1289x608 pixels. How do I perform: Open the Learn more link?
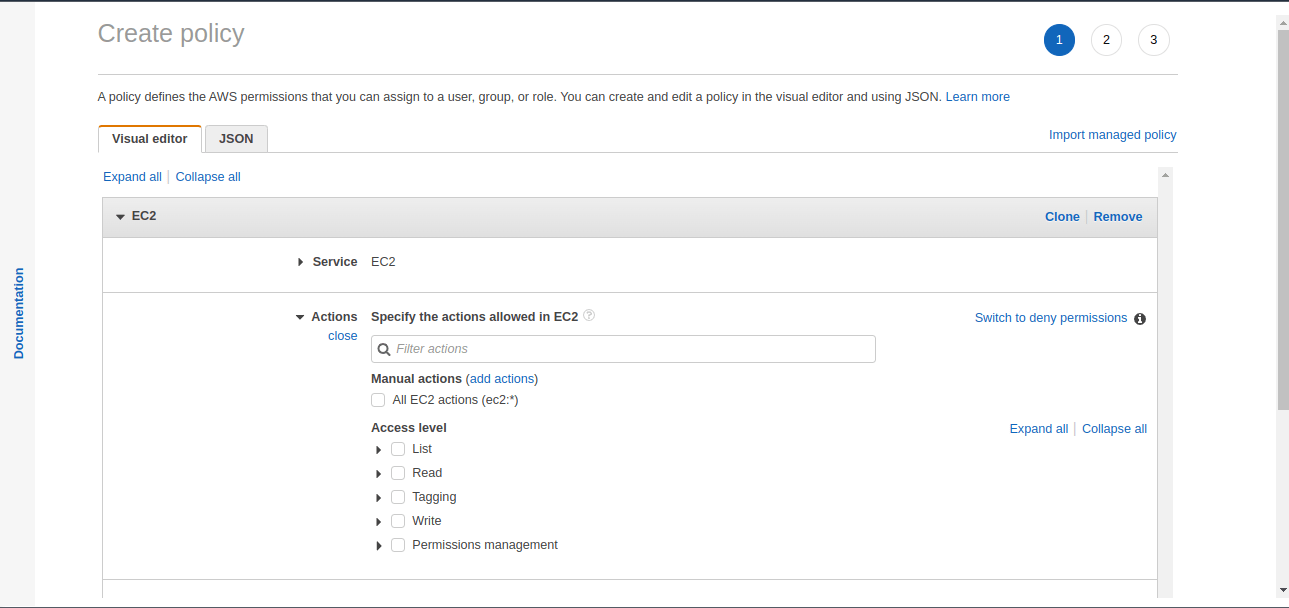pos(977,97)
